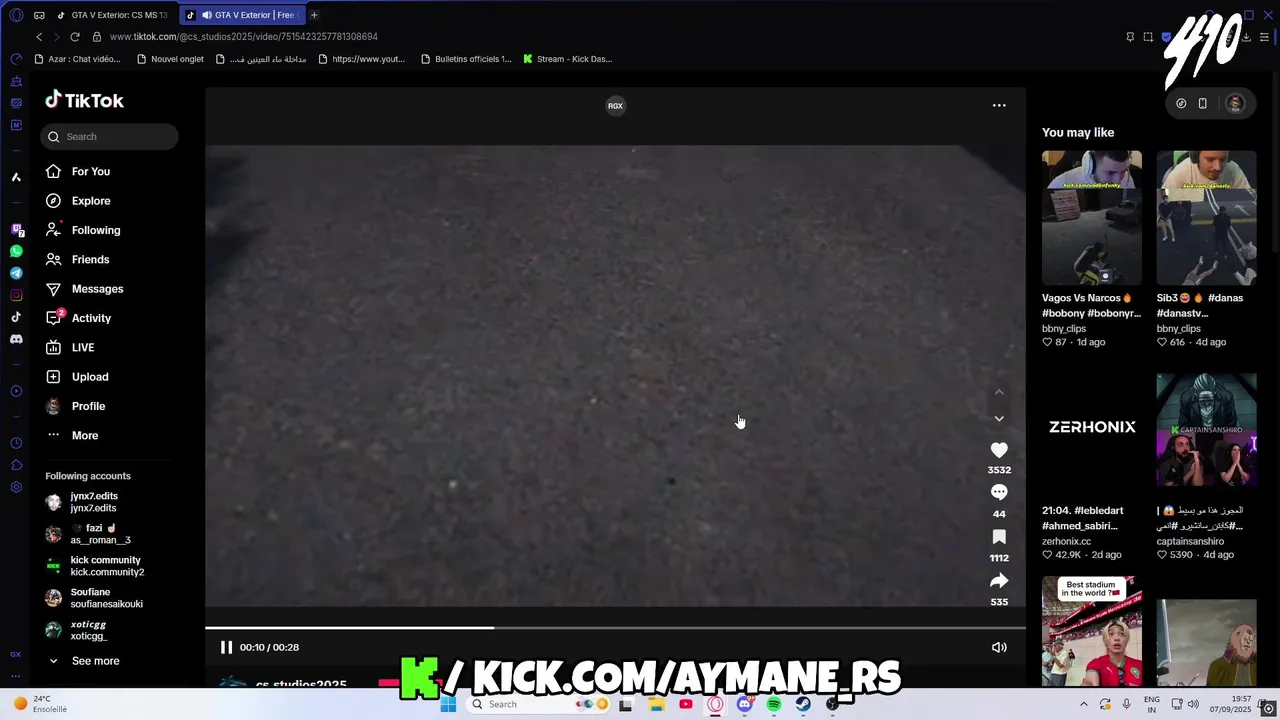Open Messages in TikTok sidebar
Screen dimensions: 1280x720
(x=85, y=289)
